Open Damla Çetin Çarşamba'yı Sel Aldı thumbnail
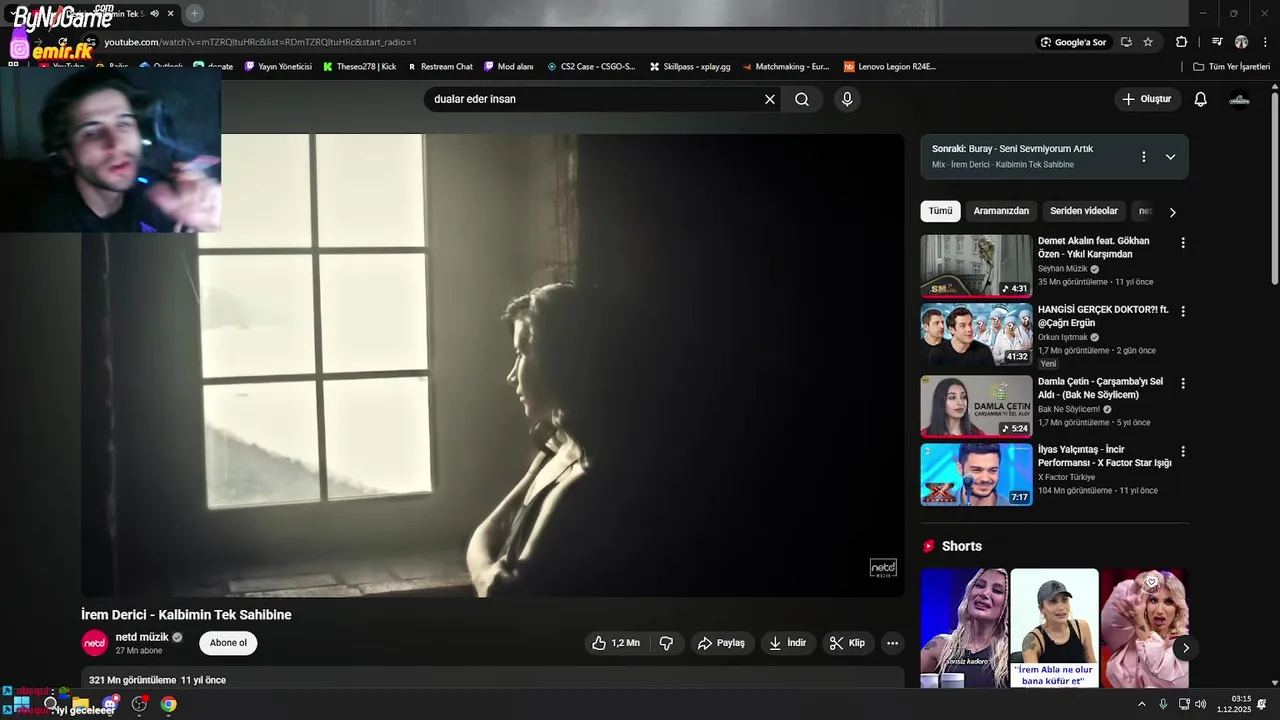 (x=976, y=406)
